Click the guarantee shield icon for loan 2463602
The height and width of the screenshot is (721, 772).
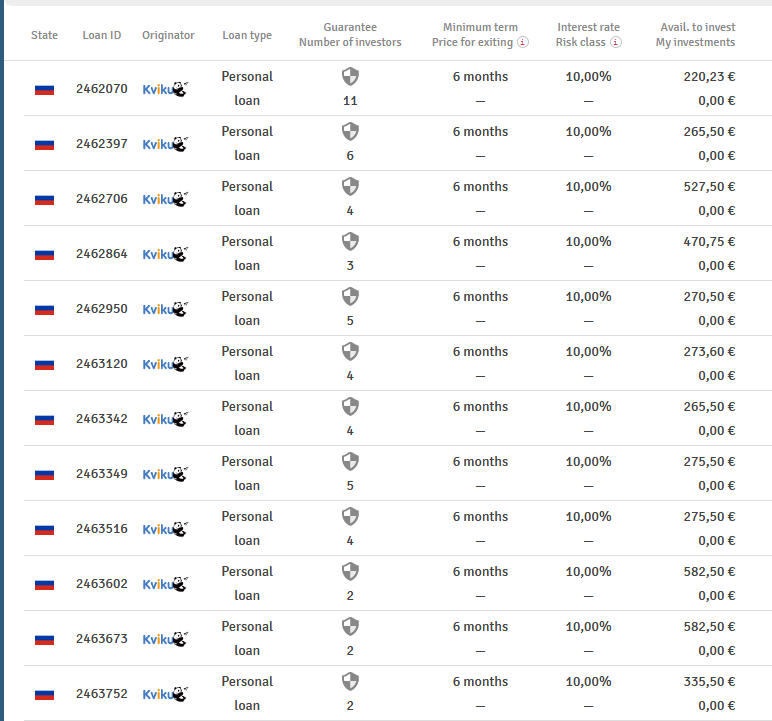(350, 571)
